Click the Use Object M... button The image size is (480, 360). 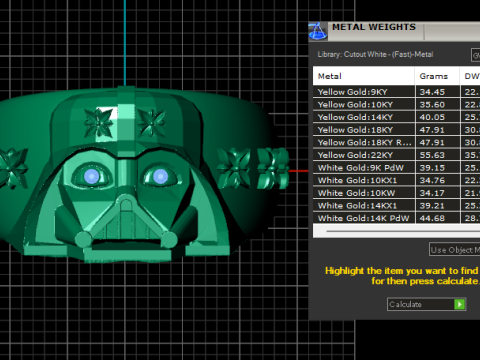(x=455, y=249)
